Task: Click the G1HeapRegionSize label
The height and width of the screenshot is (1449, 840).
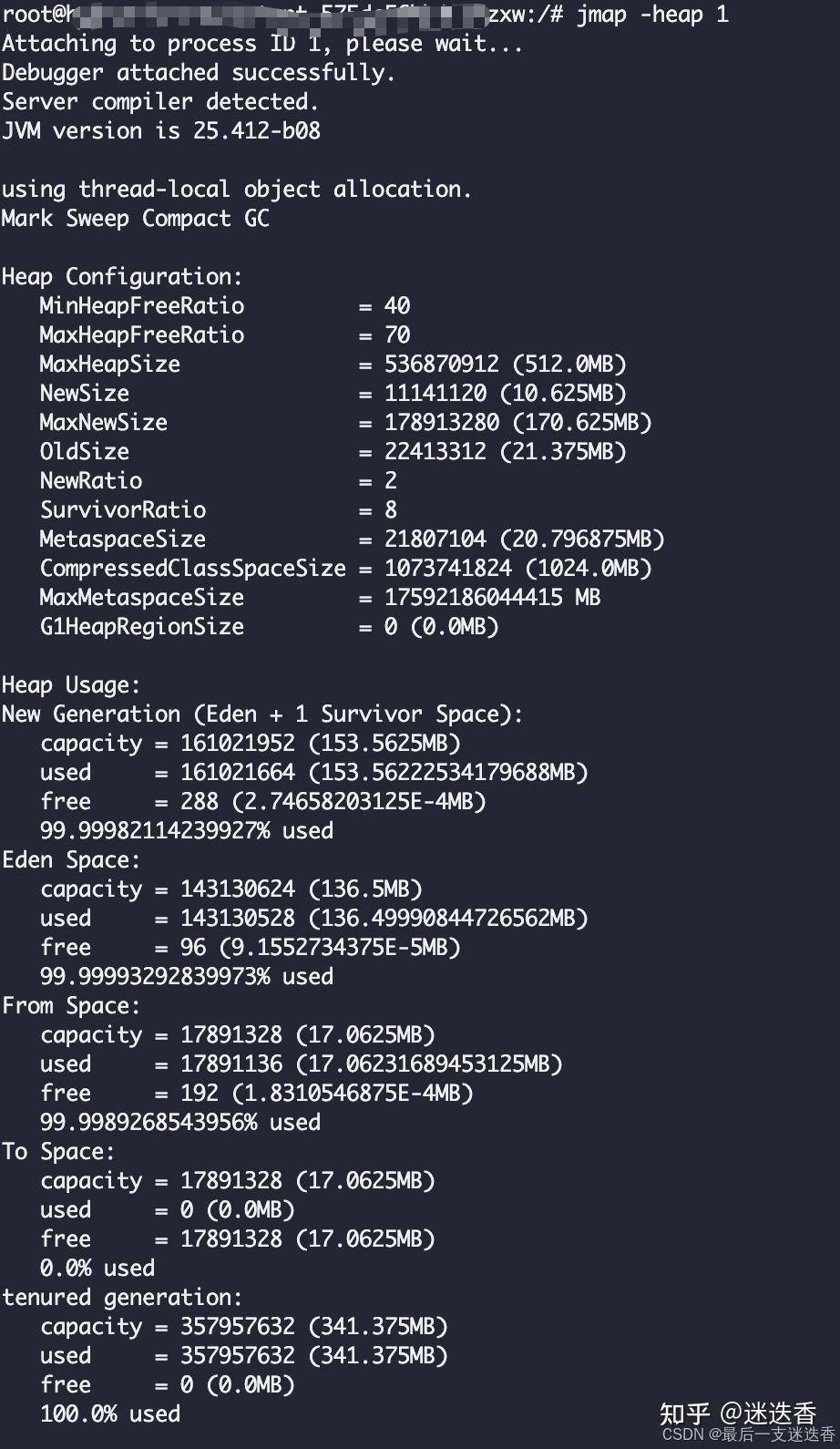Action: pyautogui.click(x=142, y=627)
